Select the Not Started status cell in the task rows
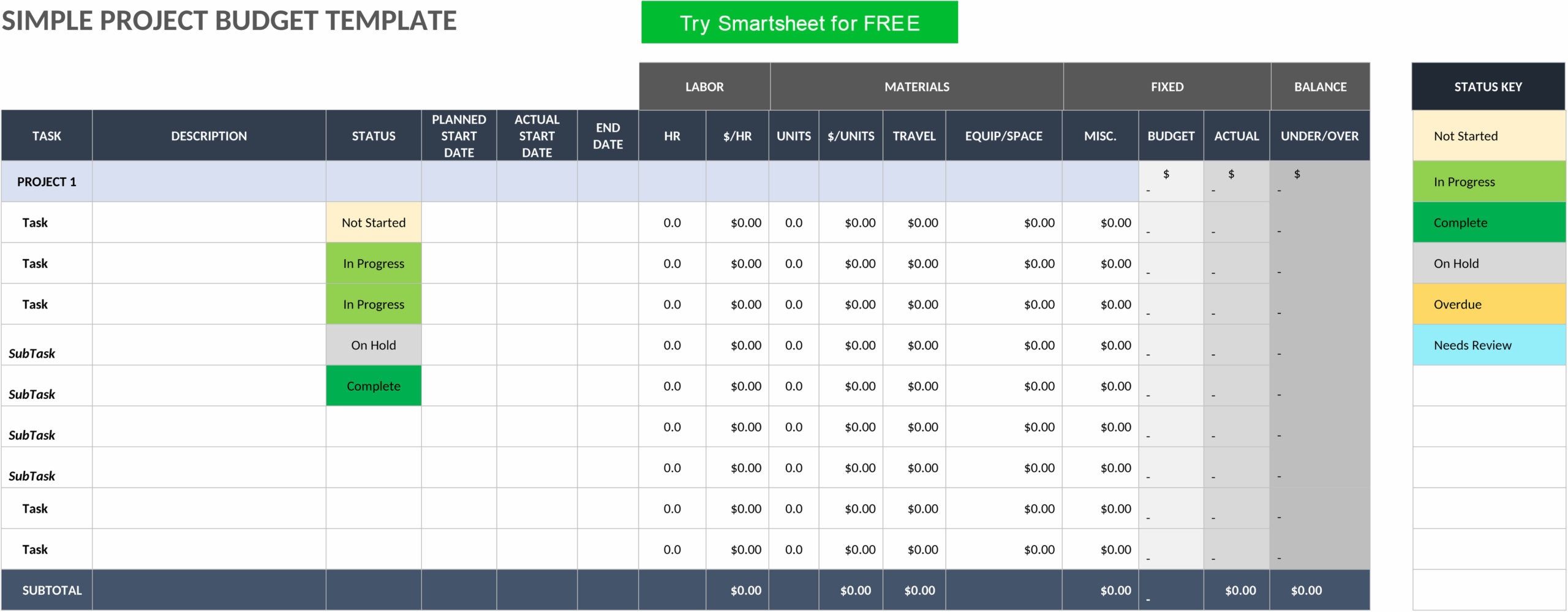 (x=374, y=222)
